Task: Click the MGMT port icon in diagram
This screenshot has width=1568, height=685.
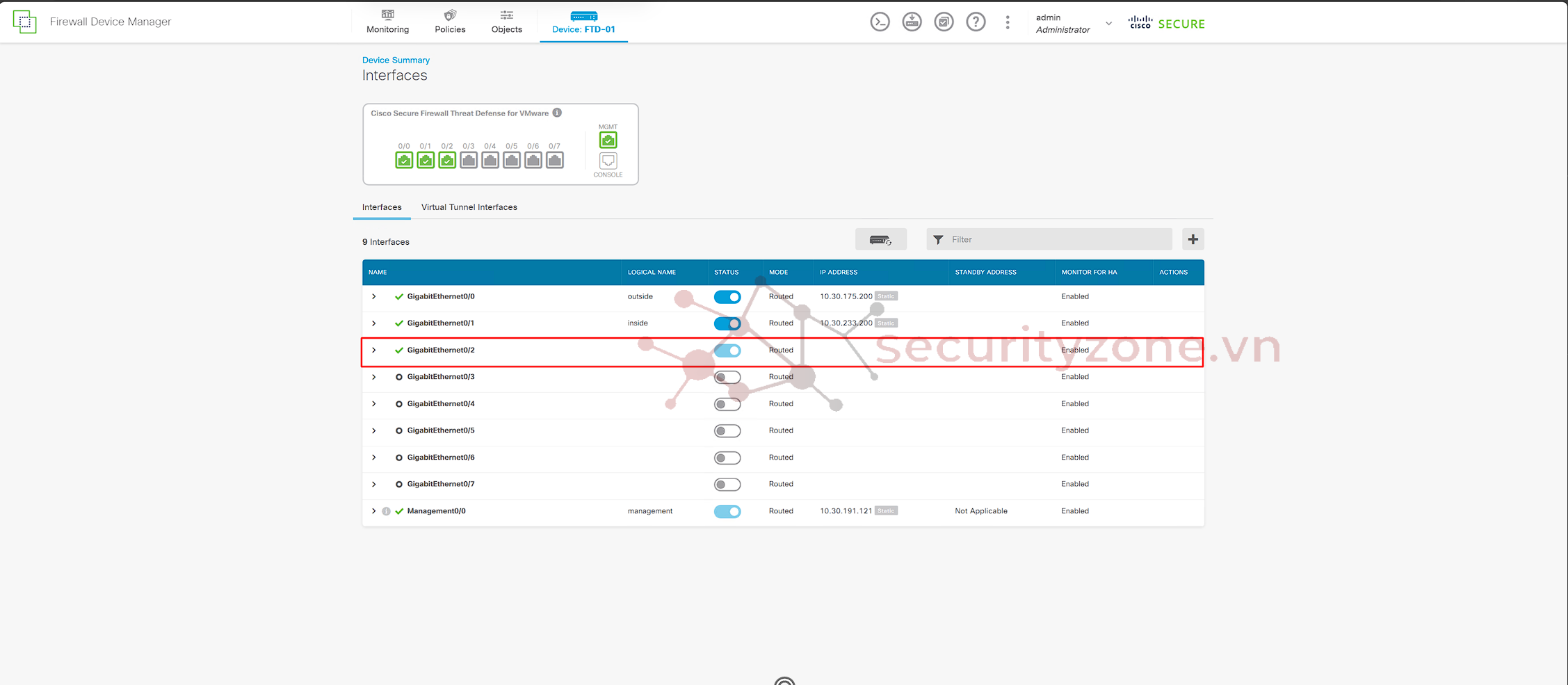Action: [x=608, y=140]
